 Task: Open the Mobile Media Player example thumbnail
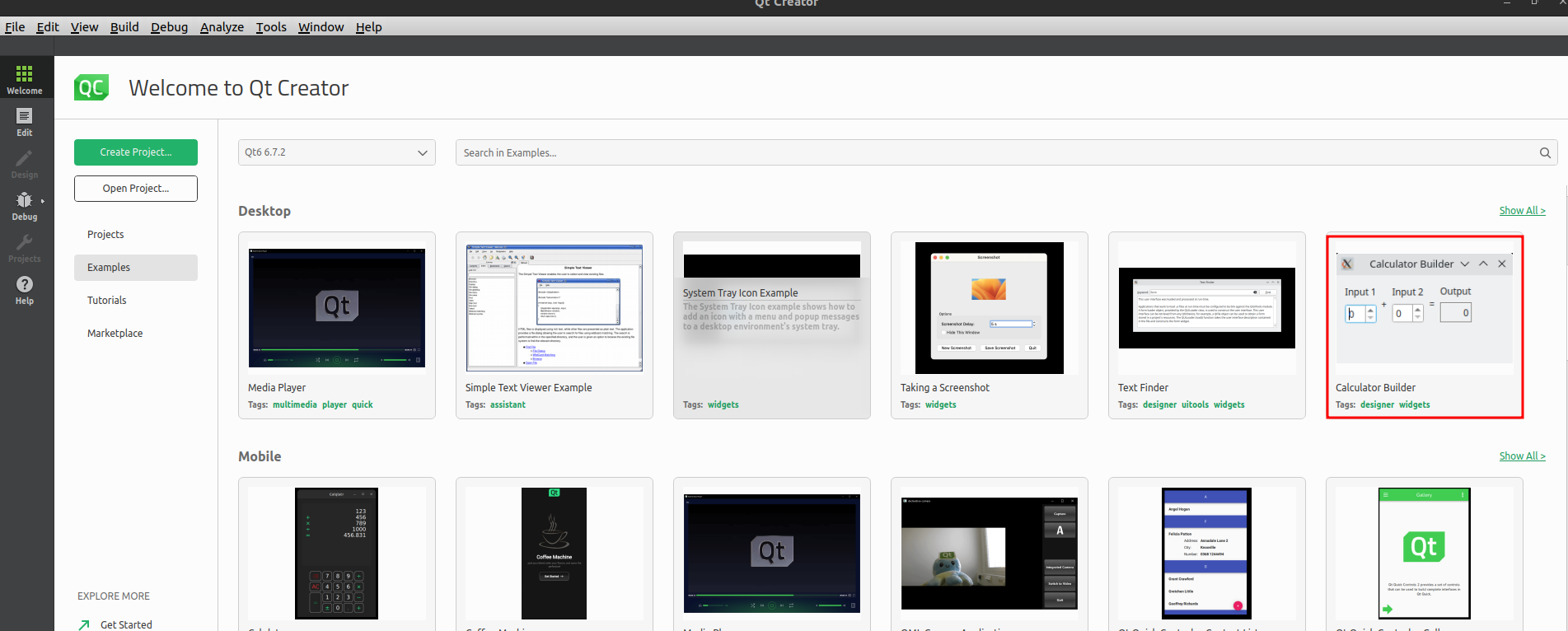tap(772, 554)
